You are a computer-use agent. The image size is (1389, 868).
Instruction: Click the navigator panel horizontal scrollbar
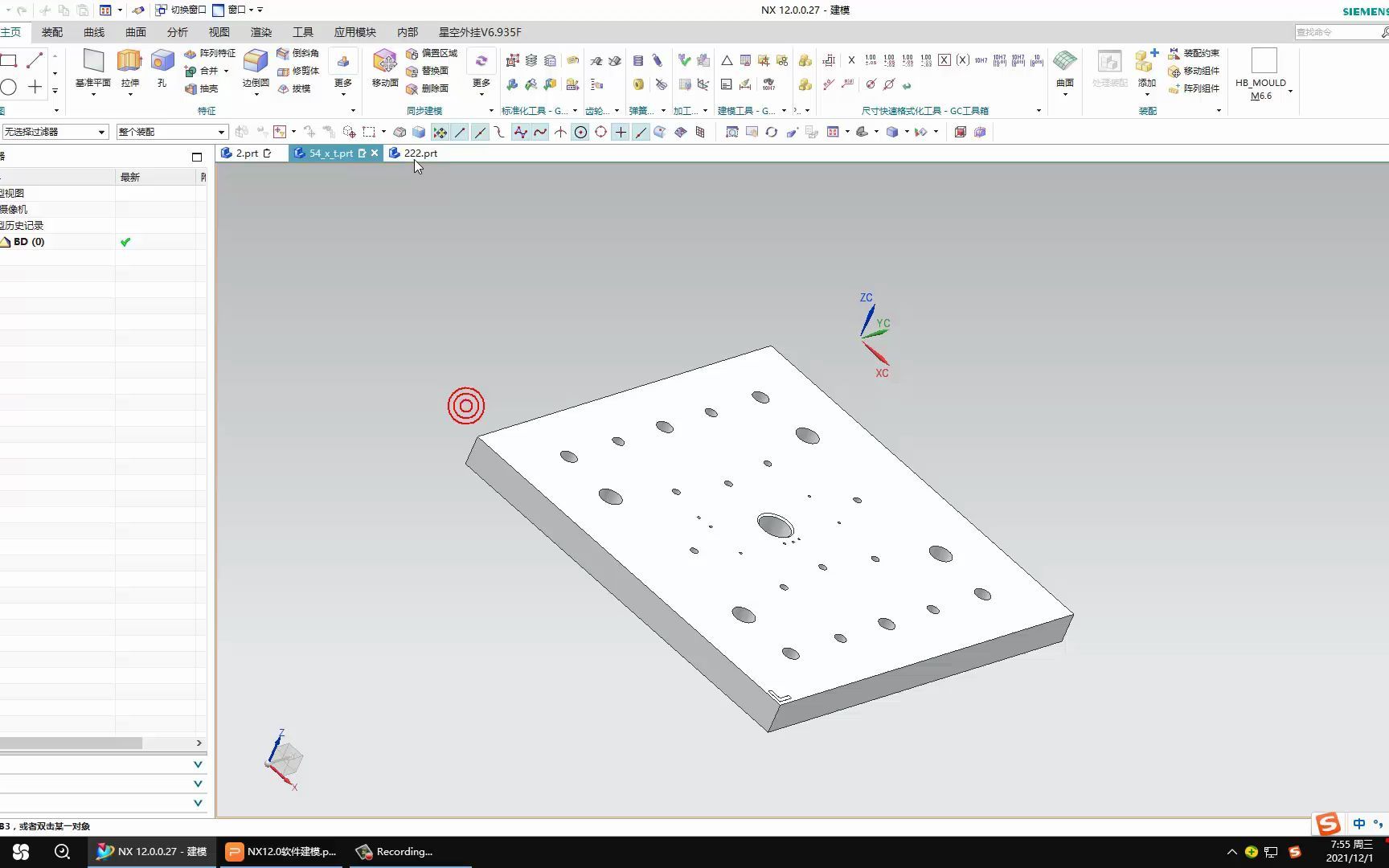[71, 743]
